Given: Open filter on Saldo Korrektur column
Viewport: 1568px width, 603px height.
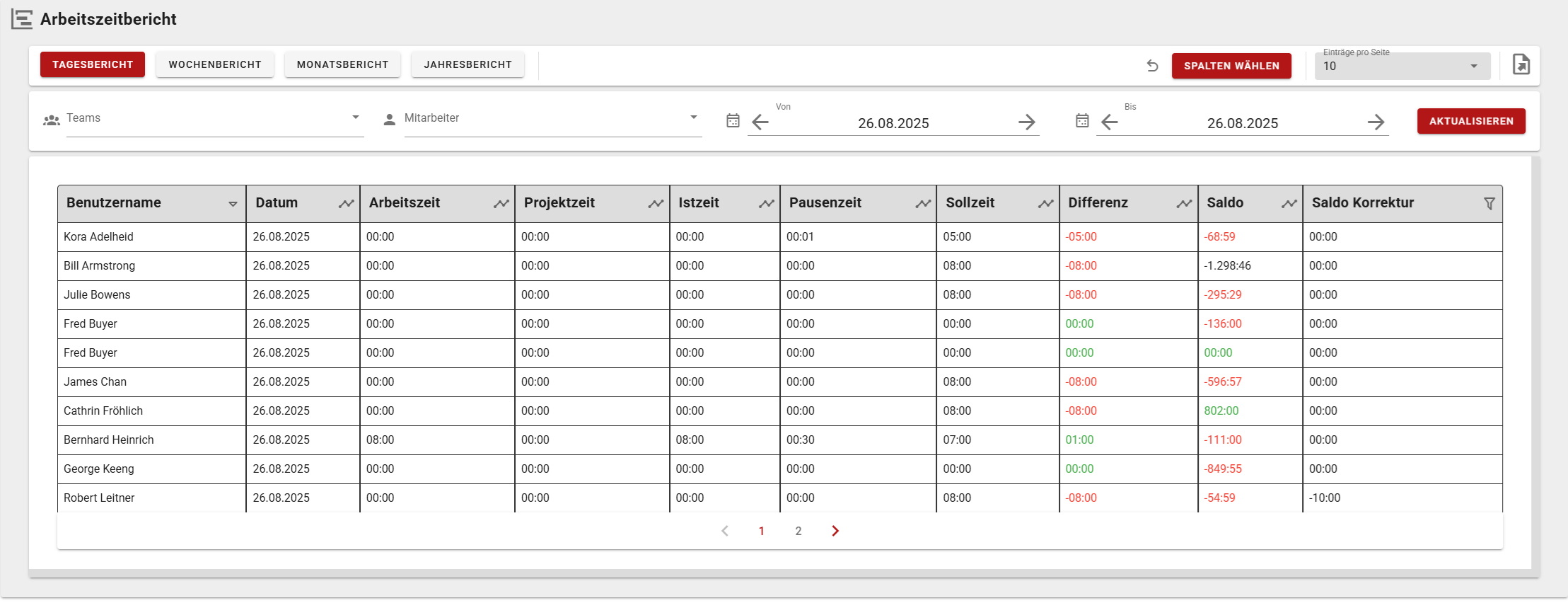Looking at the screenshot, I should pyautogui.click(x=1489, y=204).
